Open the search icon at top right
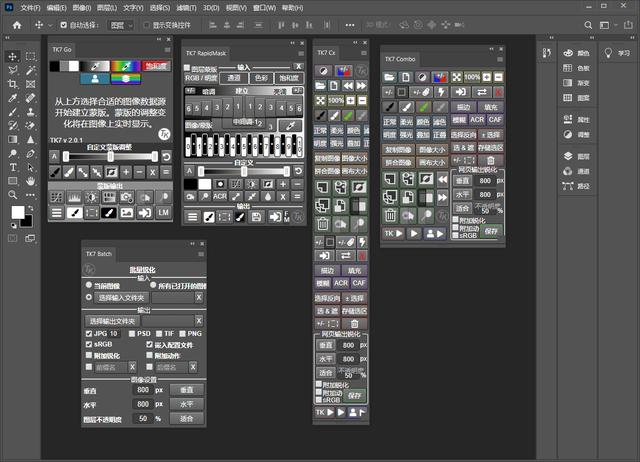Image resolution: width=640 pixels, height=462 pixels. click(x=588, y=25)
